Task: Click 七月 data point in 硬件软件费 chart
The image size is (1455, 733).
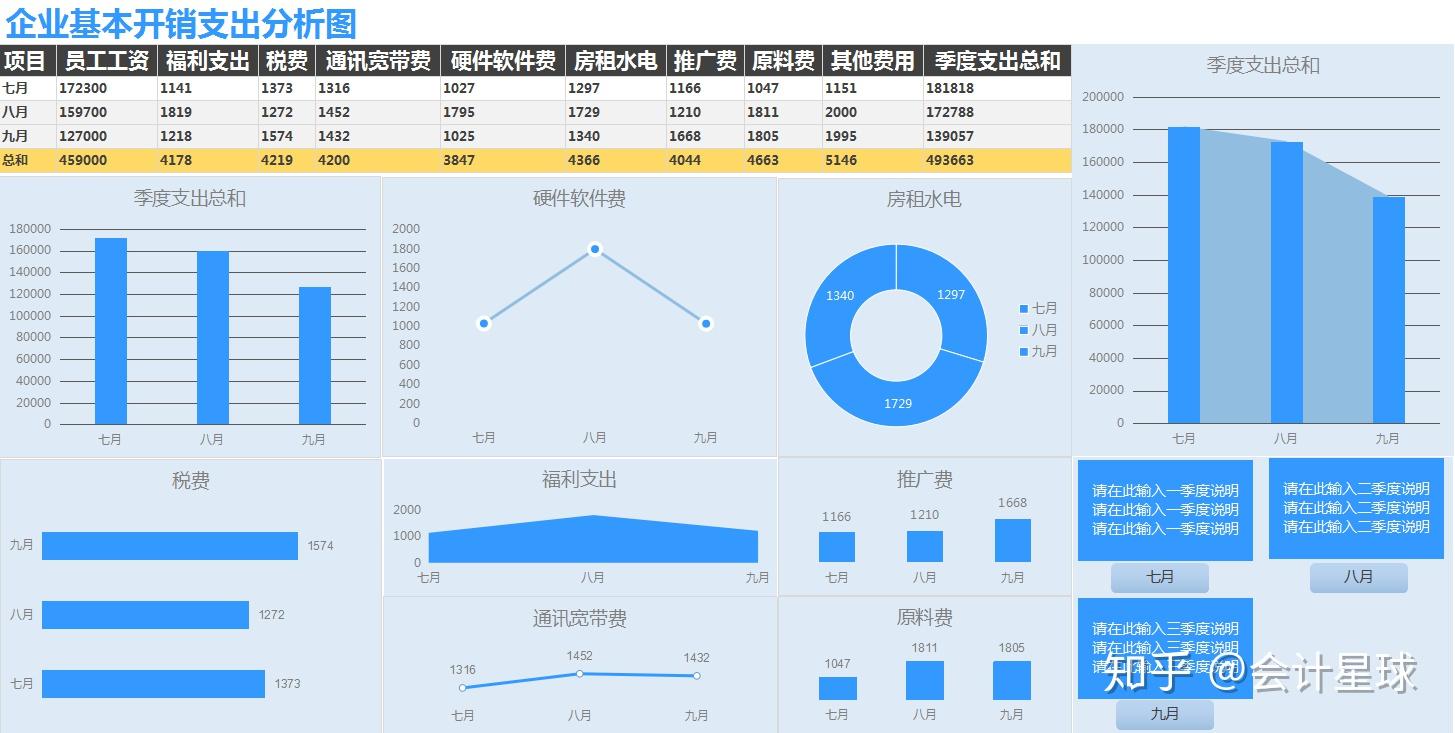Action: pyautogui.click(x=484, y=323)
